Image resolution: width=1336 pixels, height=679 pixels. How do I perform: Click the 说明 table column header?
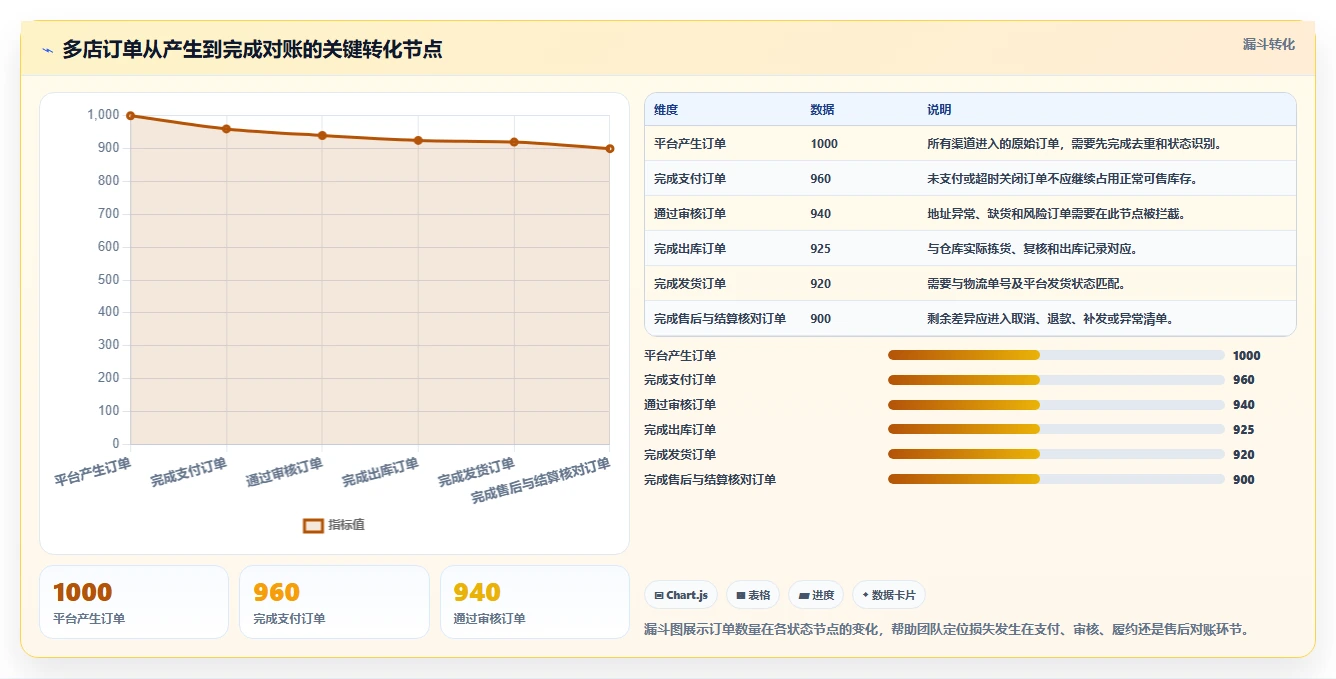coord(939,110)
